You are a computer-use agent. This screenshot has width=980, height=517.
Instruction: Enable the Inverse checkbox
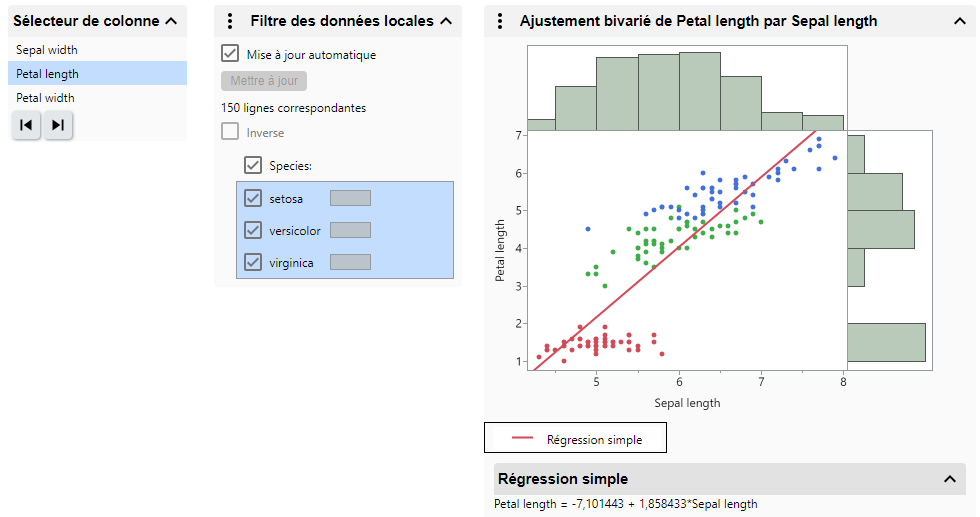pos(230,132)
